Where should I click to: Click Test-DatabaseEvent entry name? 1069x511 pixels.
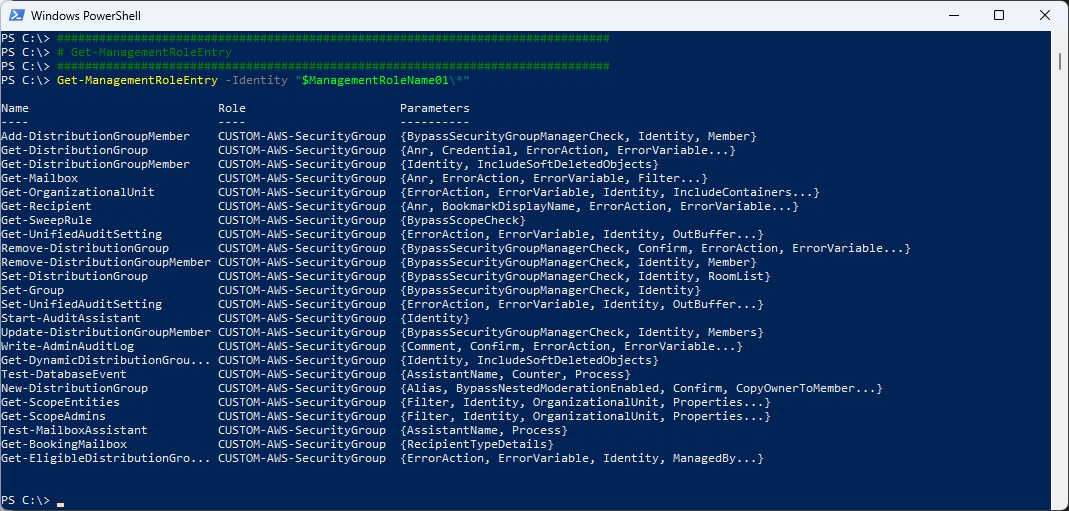tap(64, 374)
